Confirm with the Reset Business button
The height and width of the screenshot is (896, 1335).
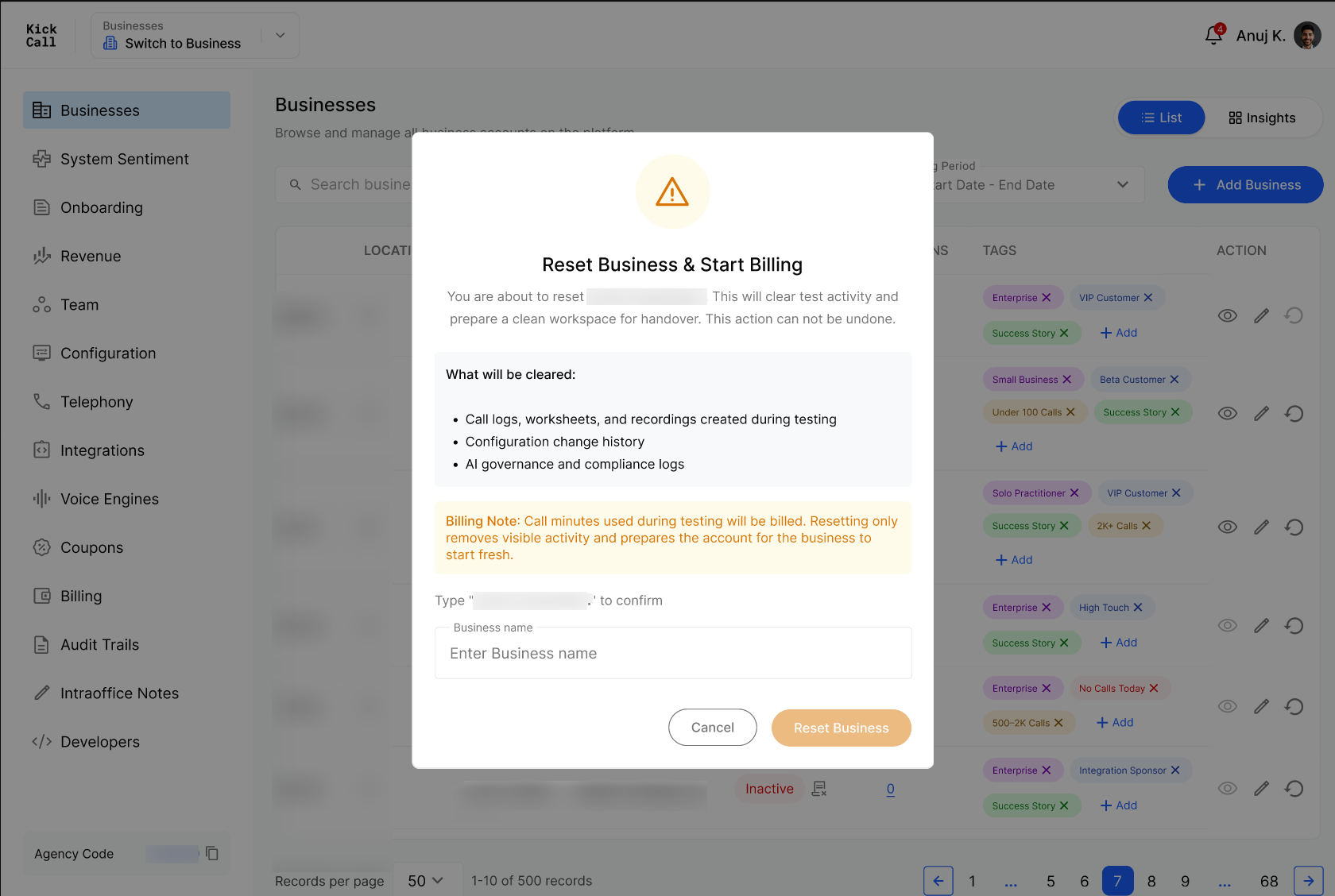coord(841,728)
